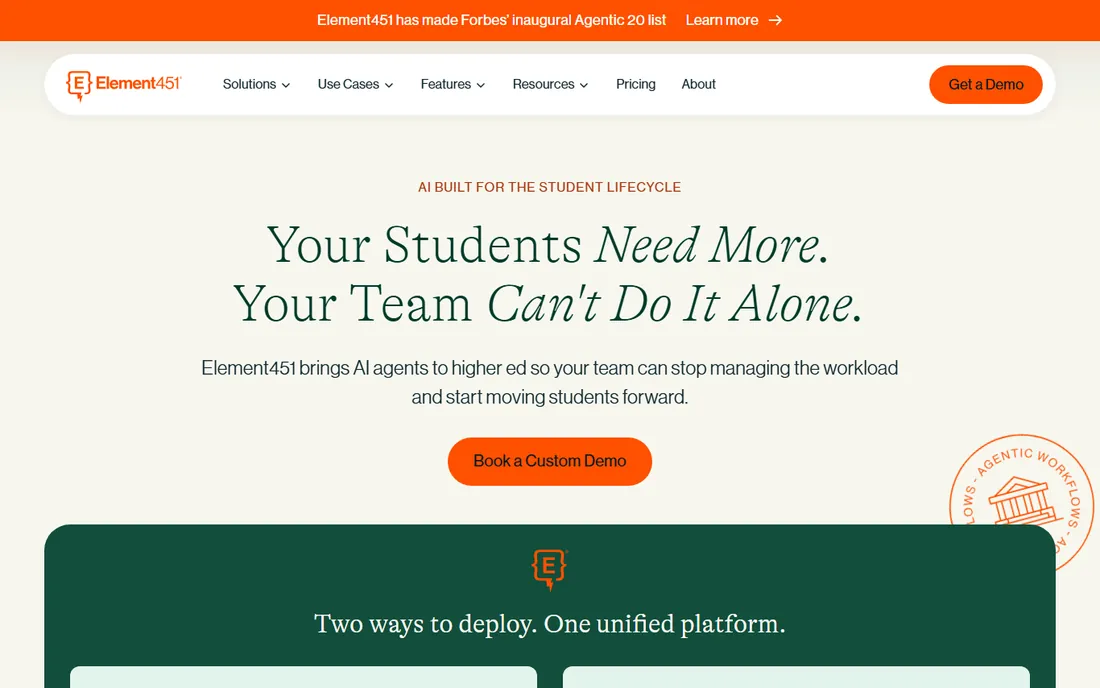The image size is (1100, 688).
Task: Open the About page
Action: click(698, 84)
